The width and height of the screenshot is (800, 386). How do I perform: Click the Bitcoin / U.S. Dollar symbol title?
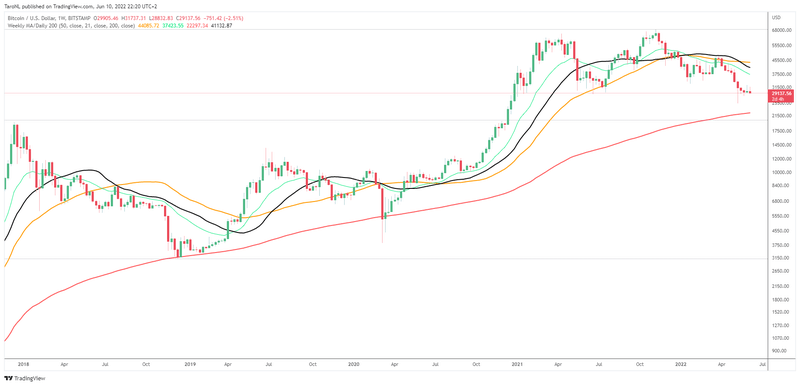[32, 18]
